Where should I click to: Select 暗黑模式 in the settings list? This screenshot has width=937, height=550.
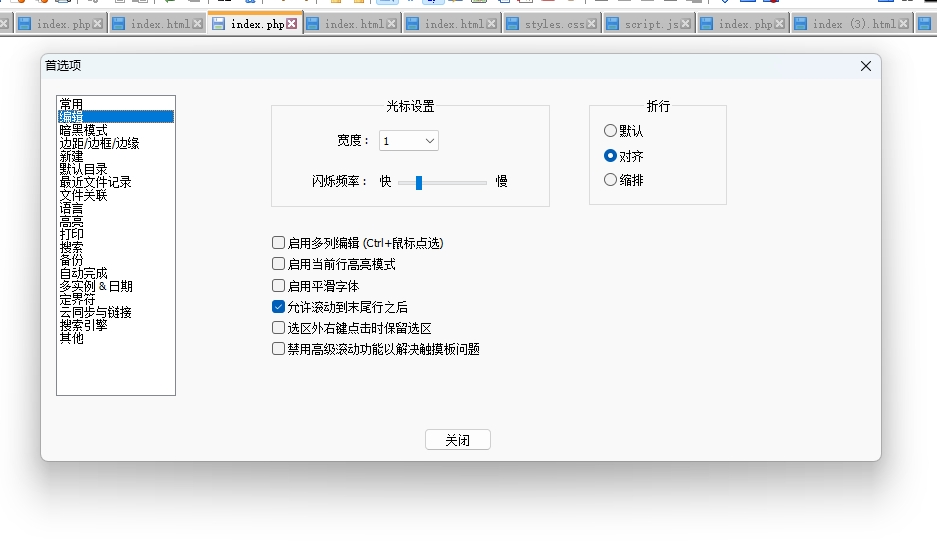coord(83,130)
